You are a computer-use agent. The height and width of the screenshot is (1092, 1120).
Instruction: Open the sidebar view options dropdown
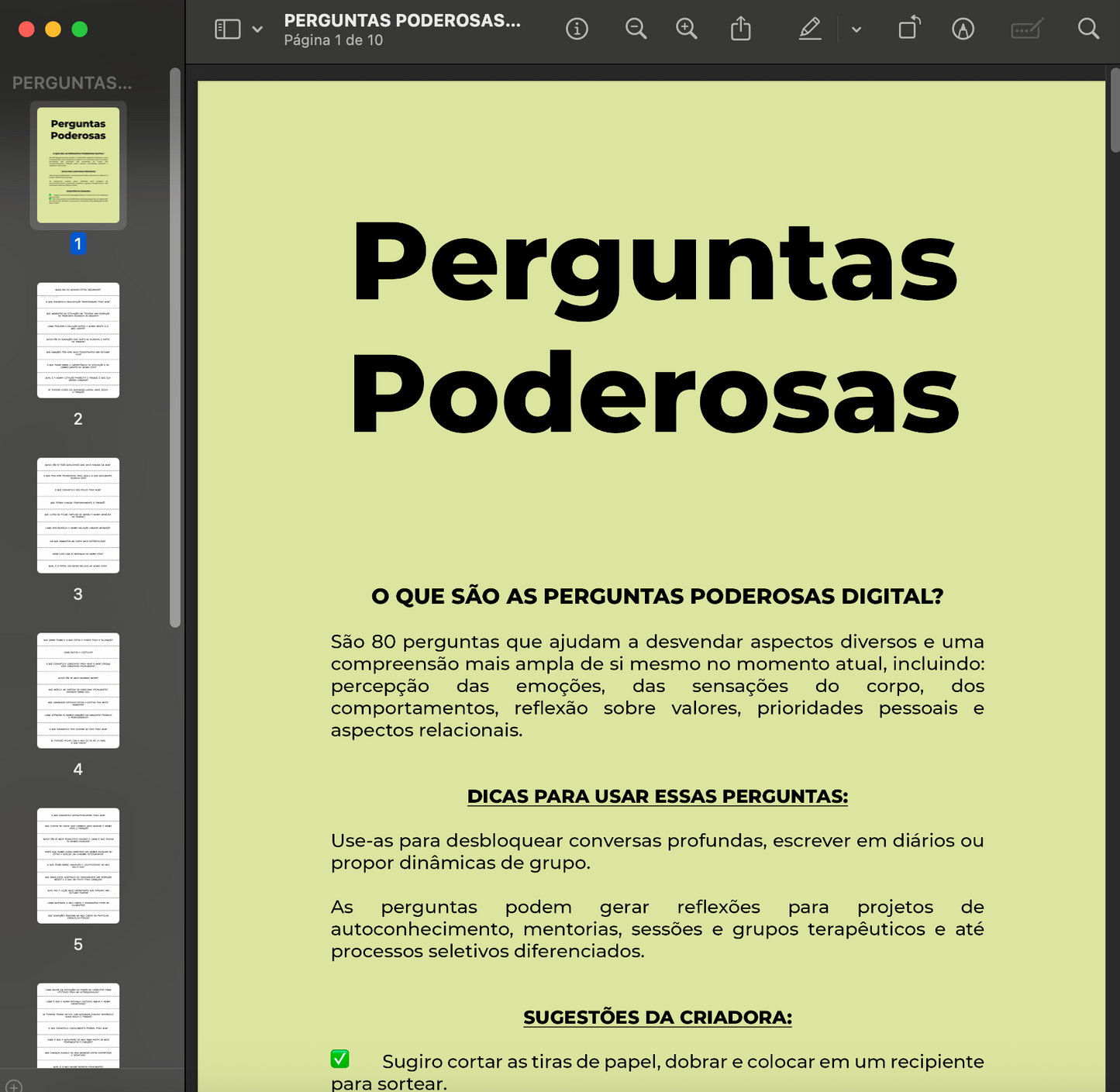[256, 29]
